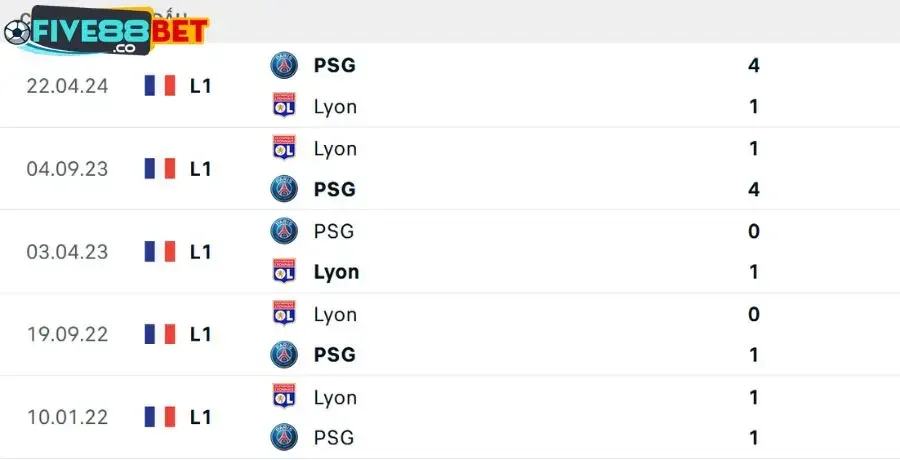900x460 pixels.
Task: Select the L1 league label for 19.09.22
Action: point(201,334)
